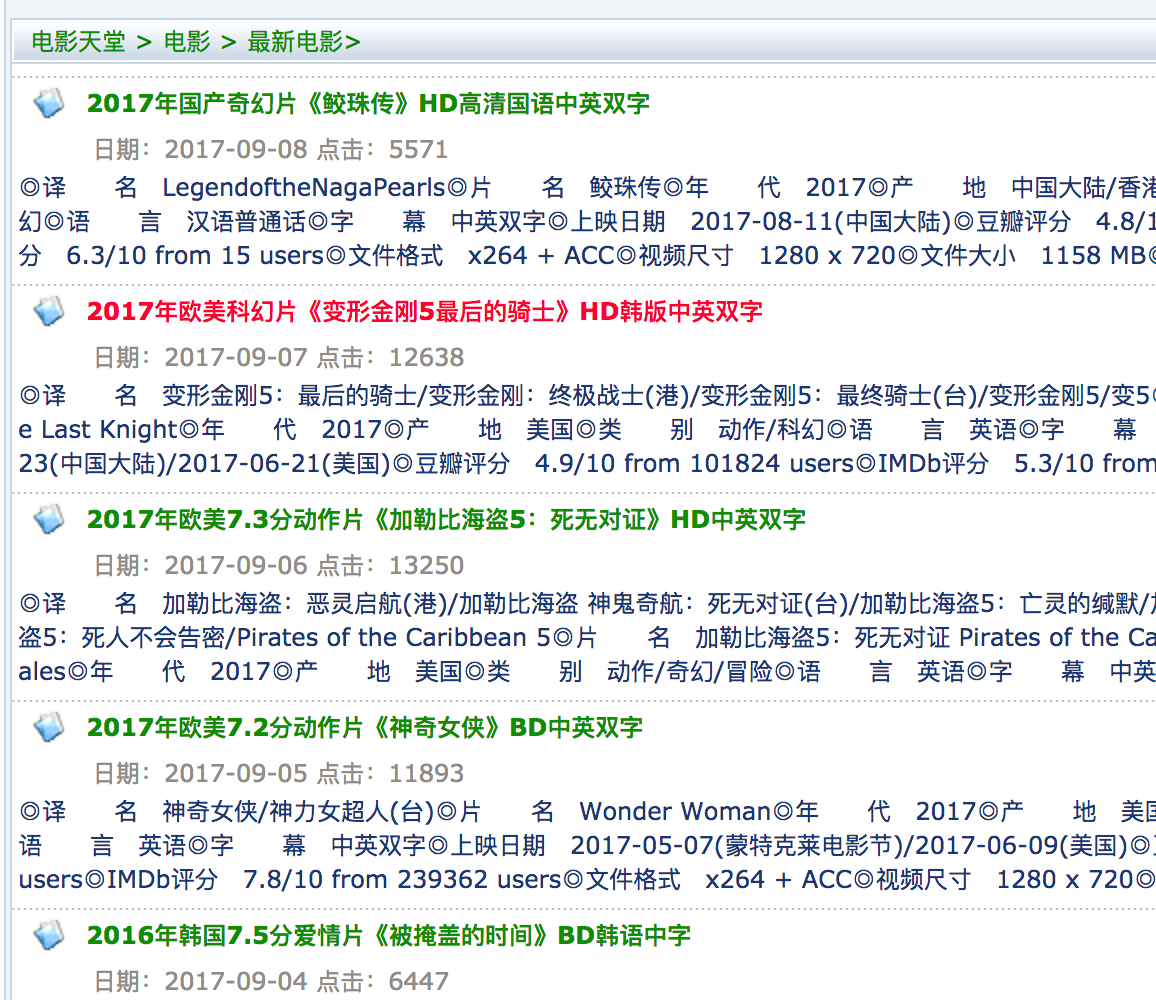Click the 2017-09-05 date line with 11893 hits
The image size is (1156, 1000).
point(278,773)
